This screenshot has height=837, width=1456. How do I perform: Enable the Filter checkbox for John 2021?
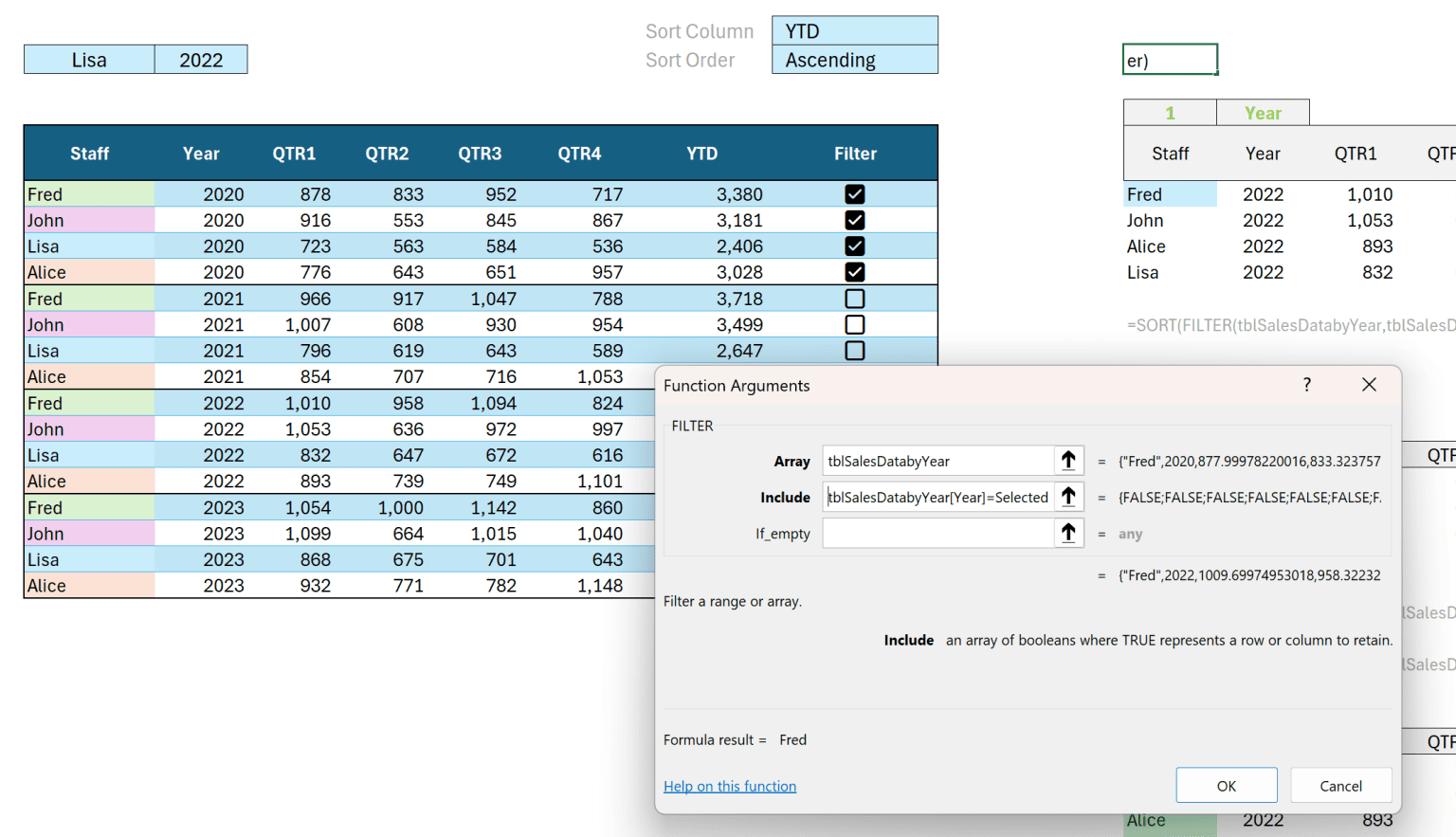855,324
